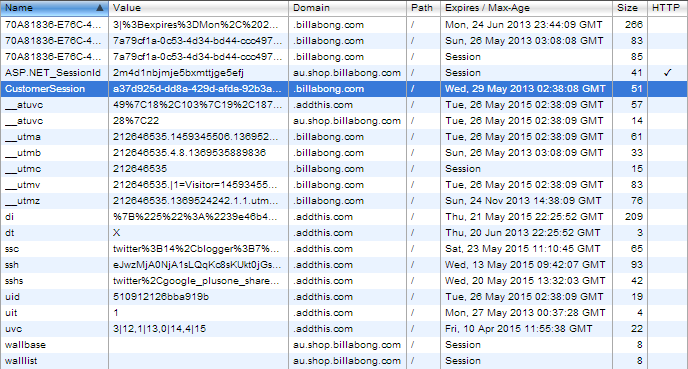Click the au.shop.billabong.com domain of wallbase

tap(347, 345)
